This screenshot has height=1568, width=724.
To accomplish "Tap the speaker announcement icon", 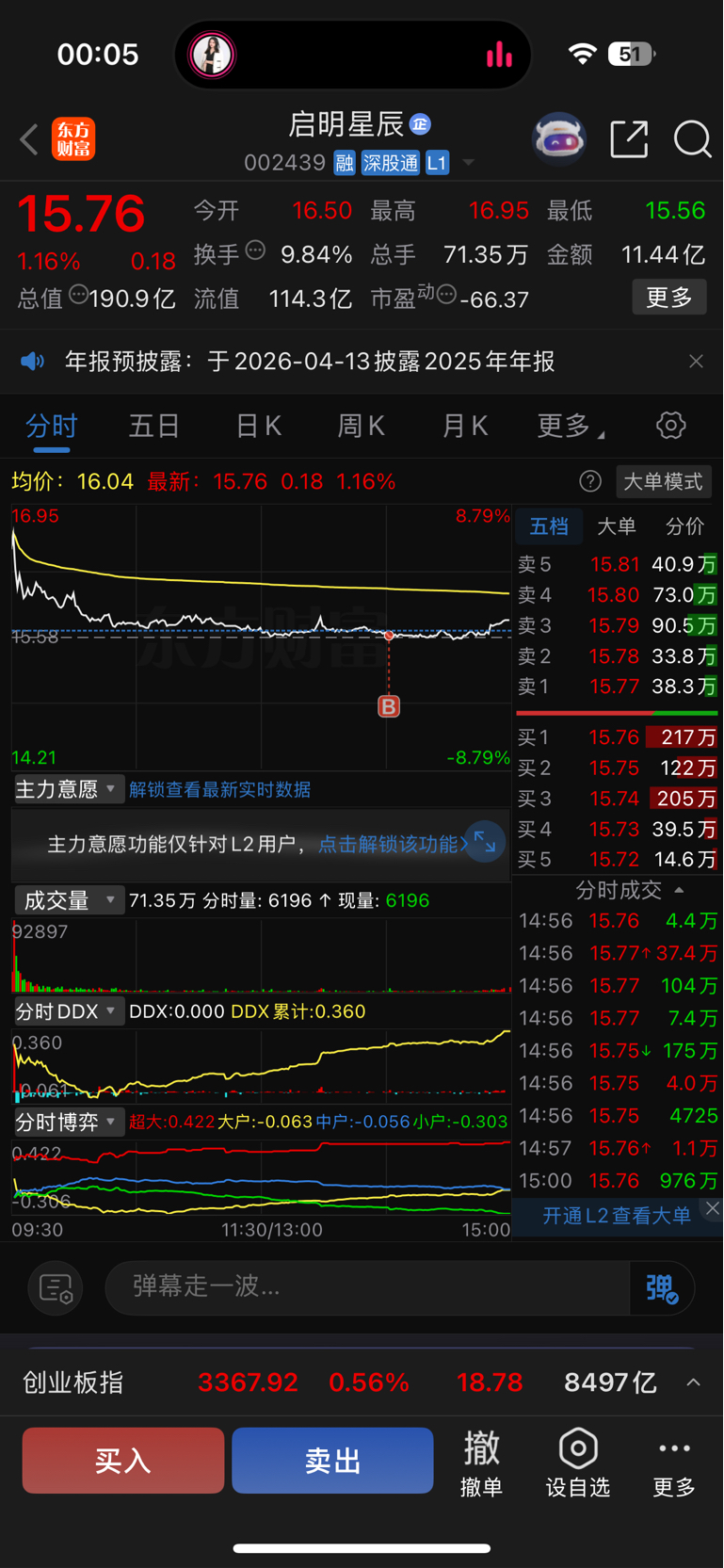I will (32, 362).
